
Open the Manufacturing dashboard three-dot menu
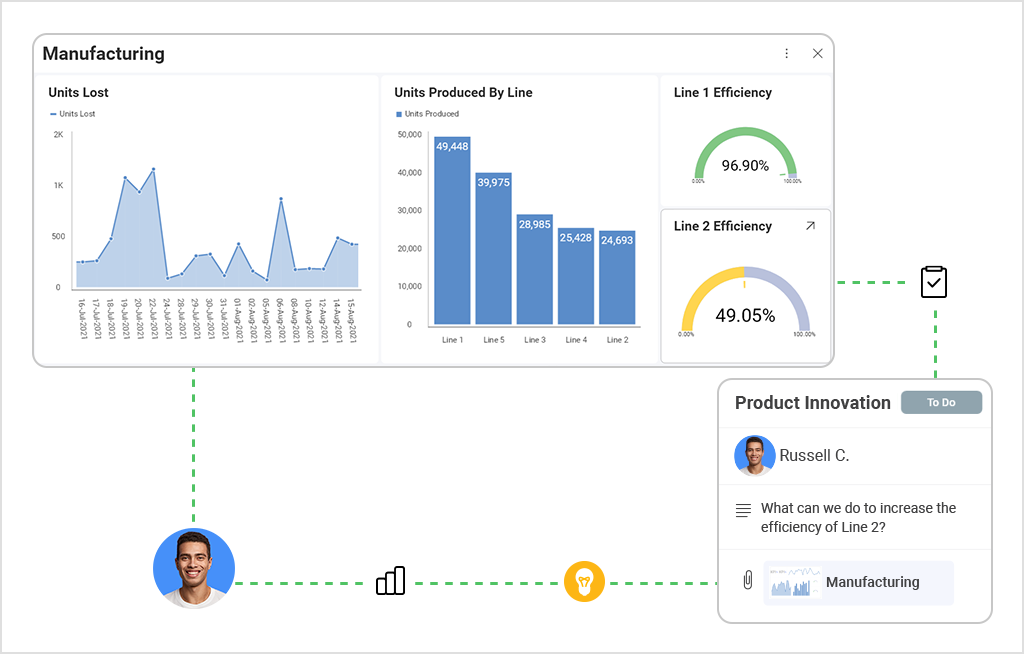[x=786, y=54]
